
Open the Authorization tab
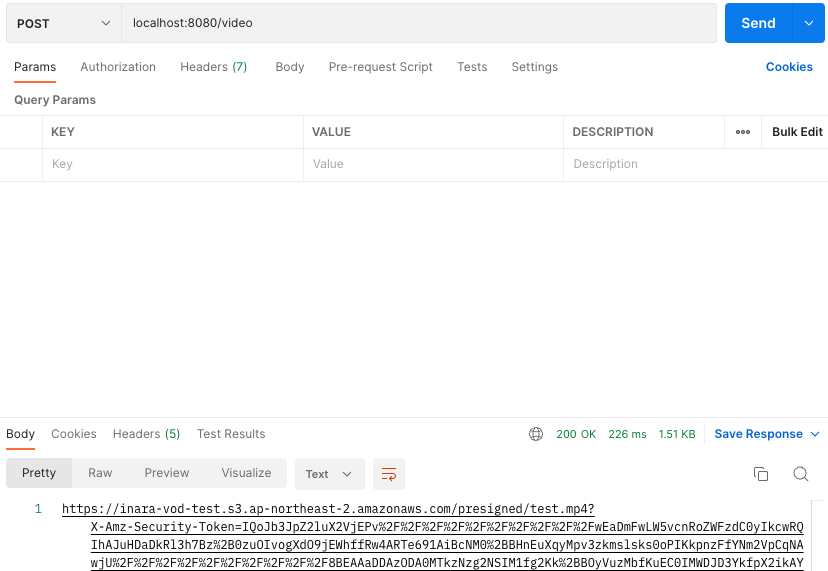pyautogui.click(x=118, y=67)
